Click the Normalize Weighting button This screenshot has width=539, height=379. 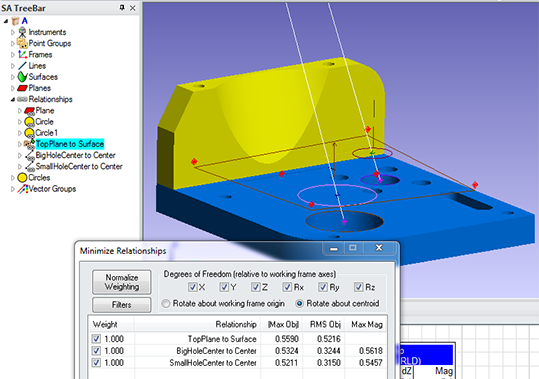point(122,282)
